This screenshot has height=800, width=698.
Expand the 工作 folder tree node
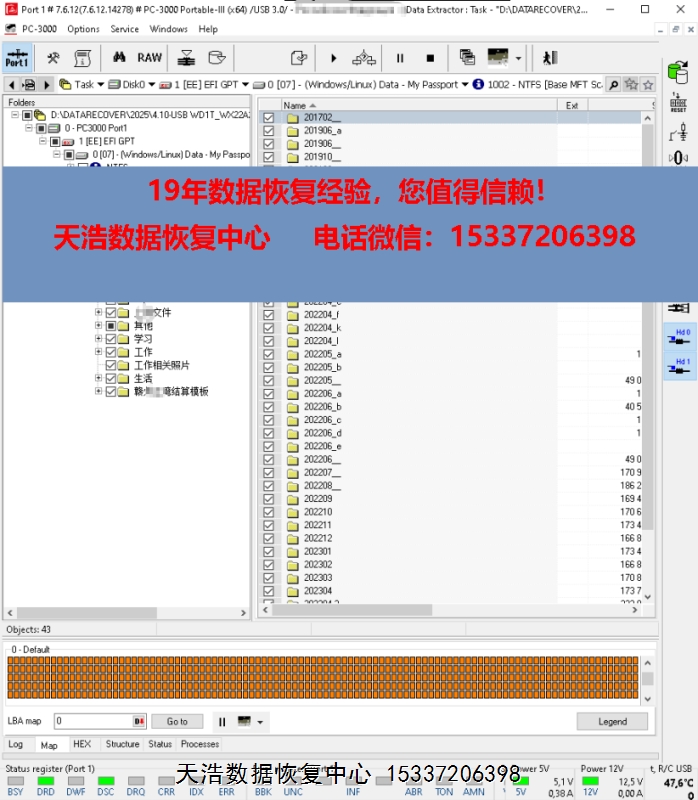point(98,352)
